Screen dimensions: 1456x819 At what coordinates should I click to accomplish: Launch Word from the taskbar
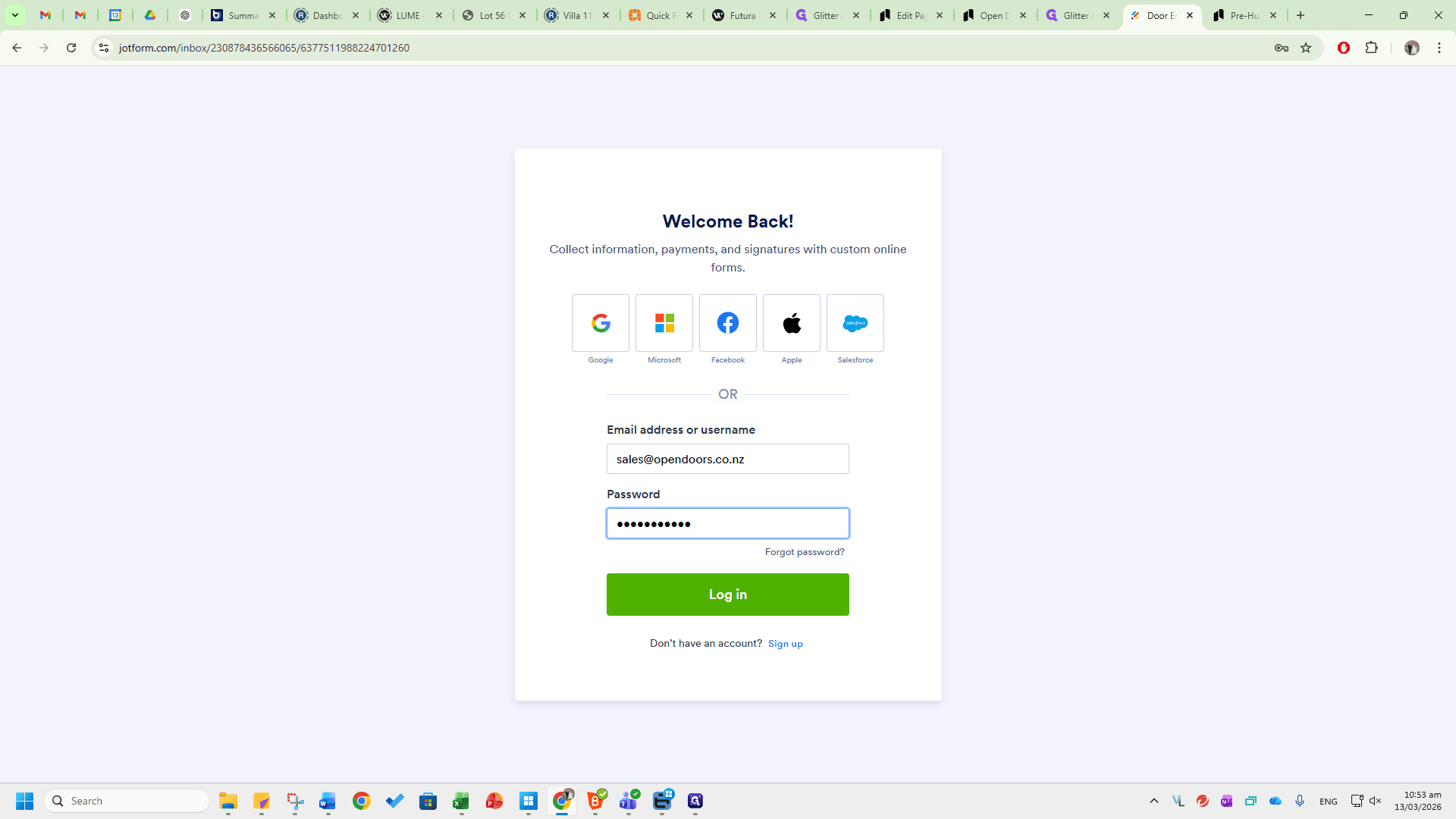pos(328,801)
